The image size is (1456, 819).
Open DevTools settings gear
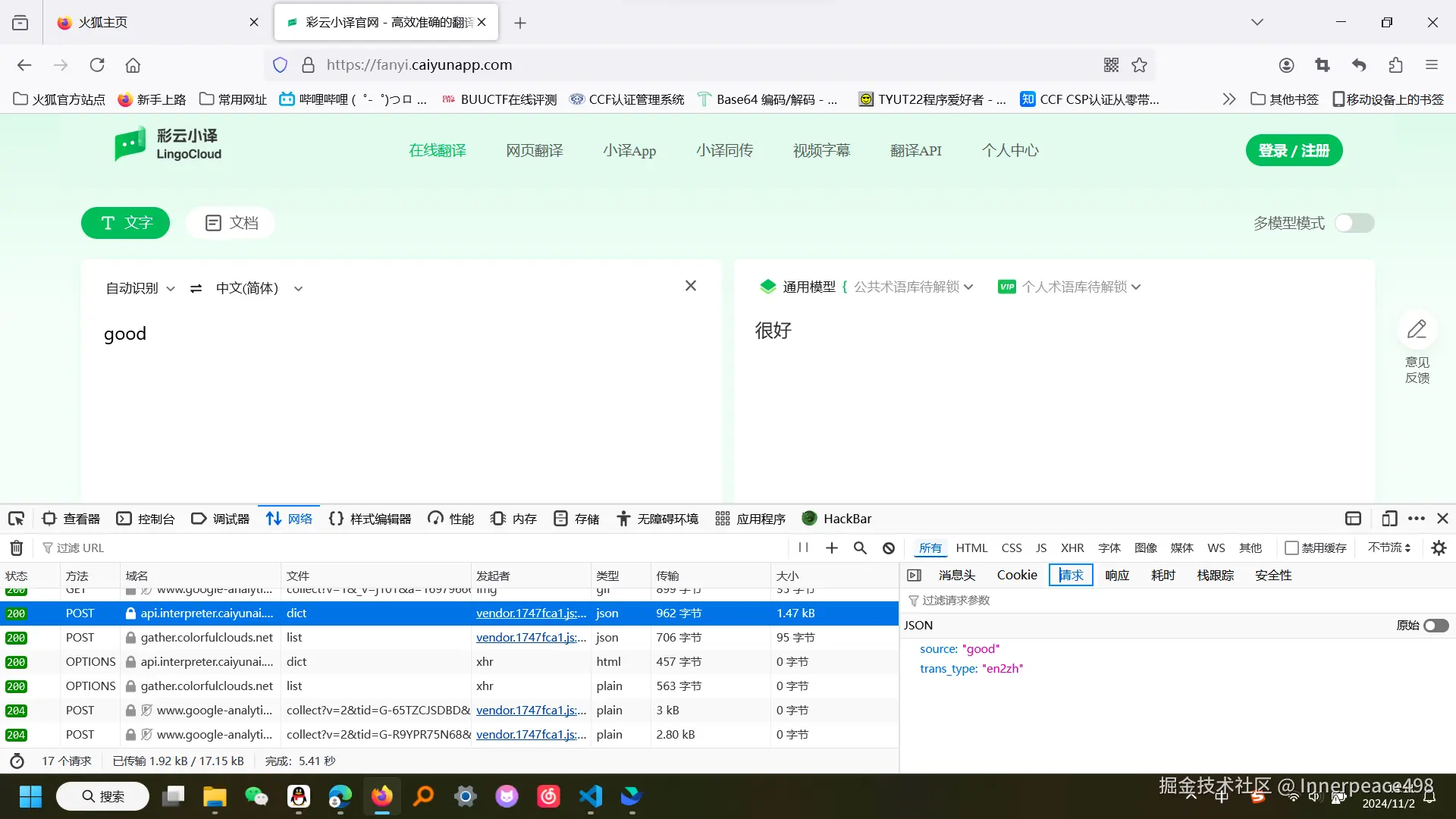(x=1439, y=548)
